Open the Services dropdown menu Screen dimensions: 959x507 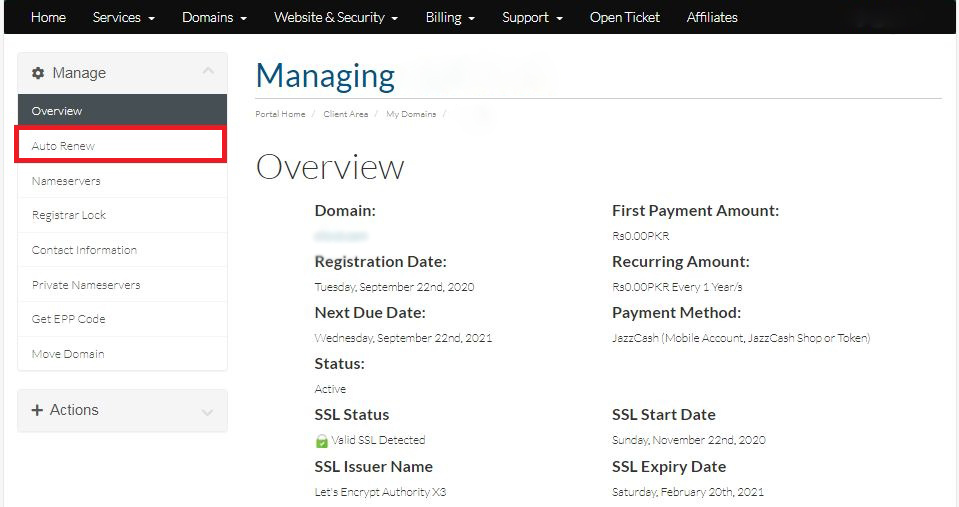click(x=123, y=17)
